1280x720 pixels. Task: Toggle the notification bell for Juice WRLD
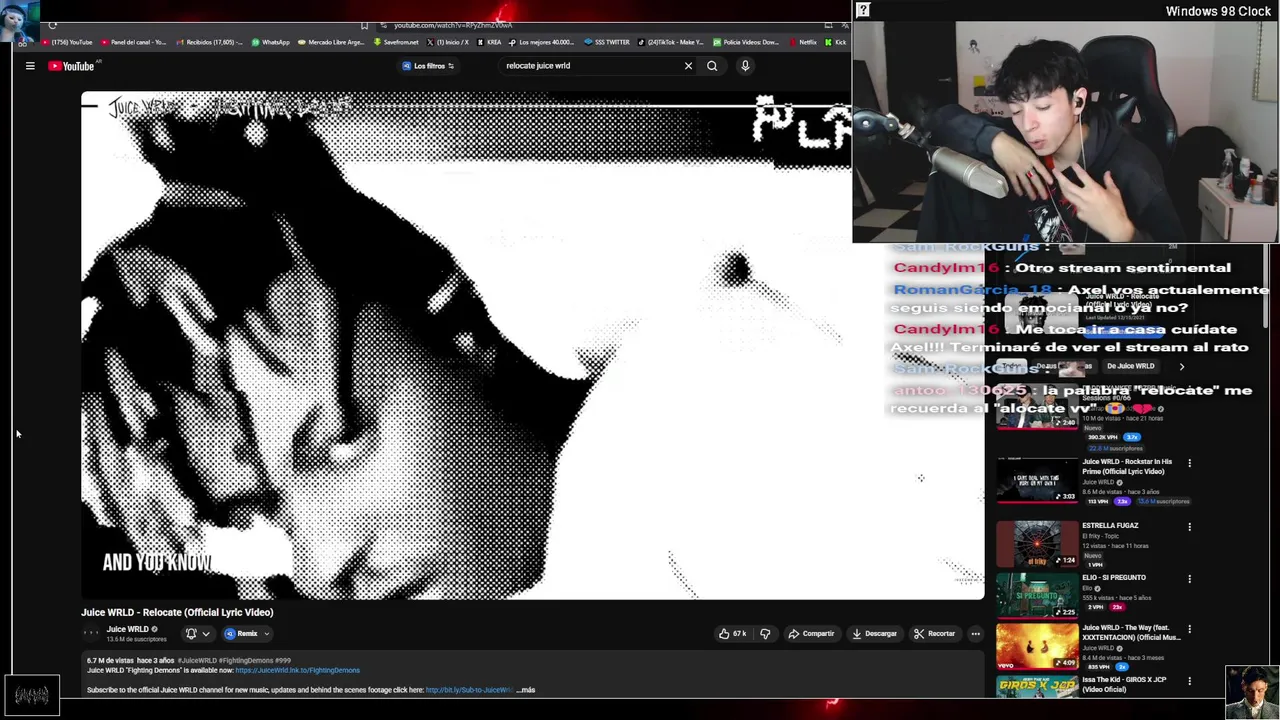coord(191,633)
